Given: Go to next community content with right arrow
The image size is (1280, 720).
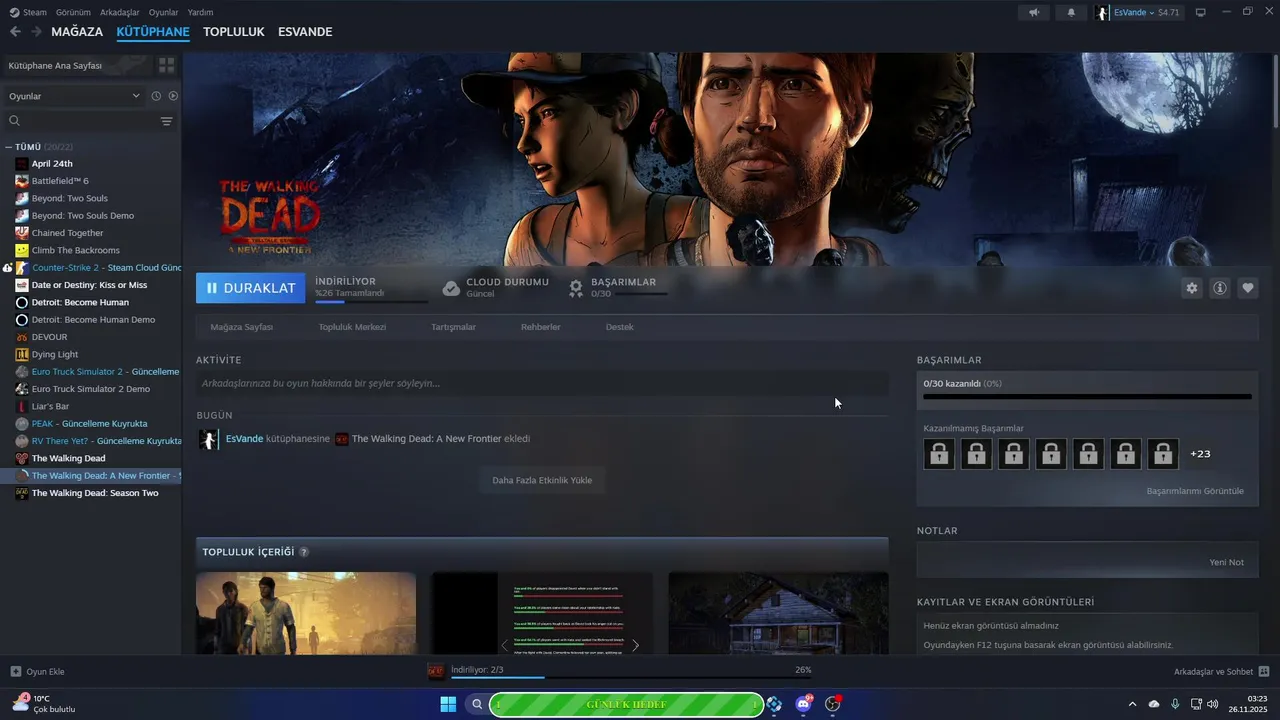Looking at the screenshot, I should 635,645.
